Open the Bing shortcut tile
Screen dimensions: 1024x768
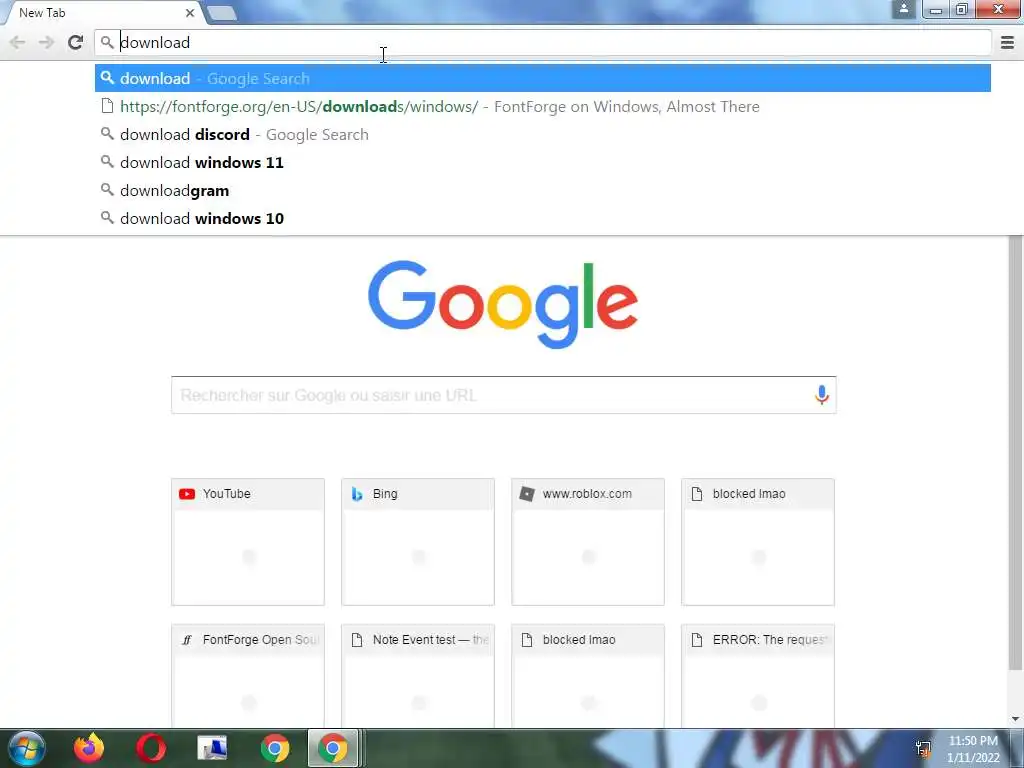418,542
